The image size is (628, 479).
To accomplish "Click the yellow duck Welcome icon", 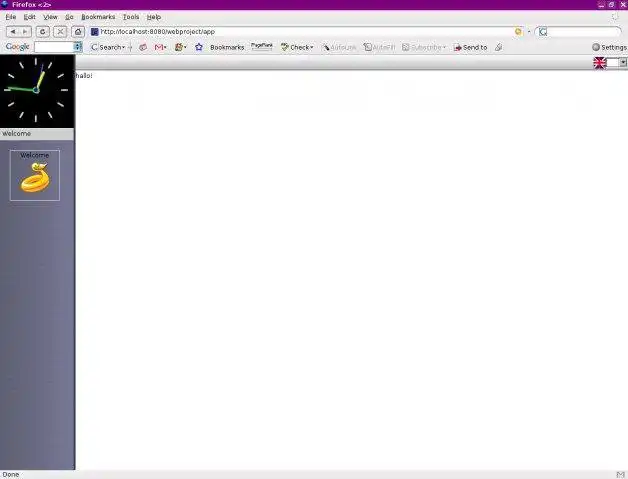I will pos(36,178).
